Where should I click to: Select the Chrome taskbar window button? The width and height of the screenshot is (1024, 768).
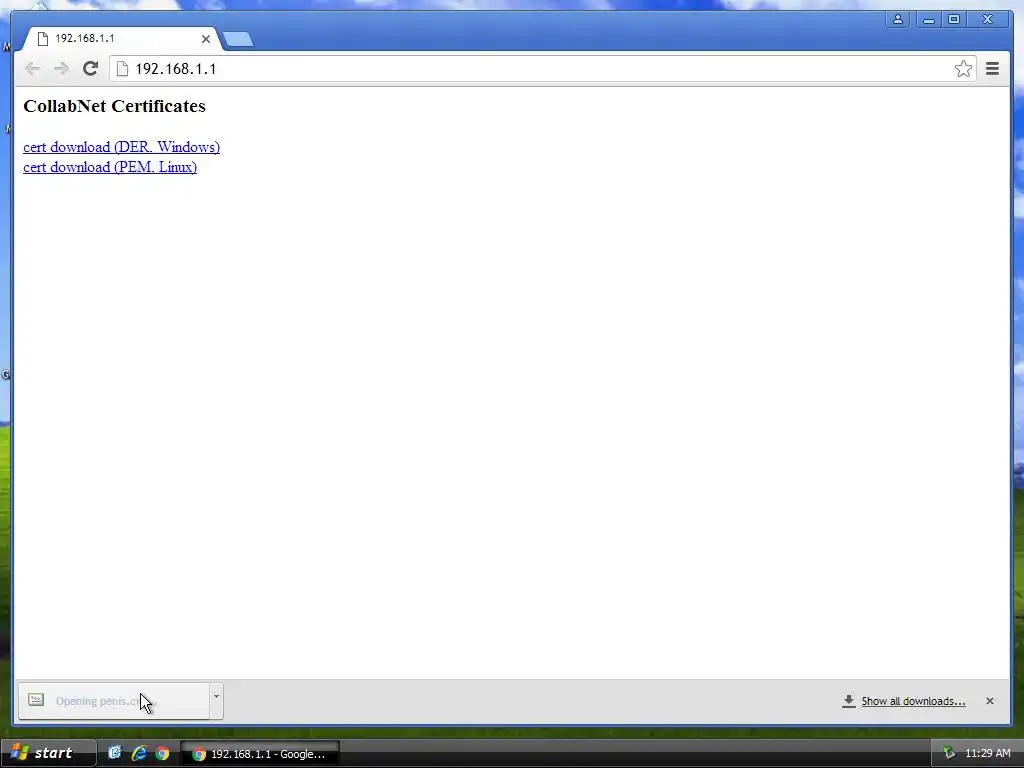pos(259,754)
